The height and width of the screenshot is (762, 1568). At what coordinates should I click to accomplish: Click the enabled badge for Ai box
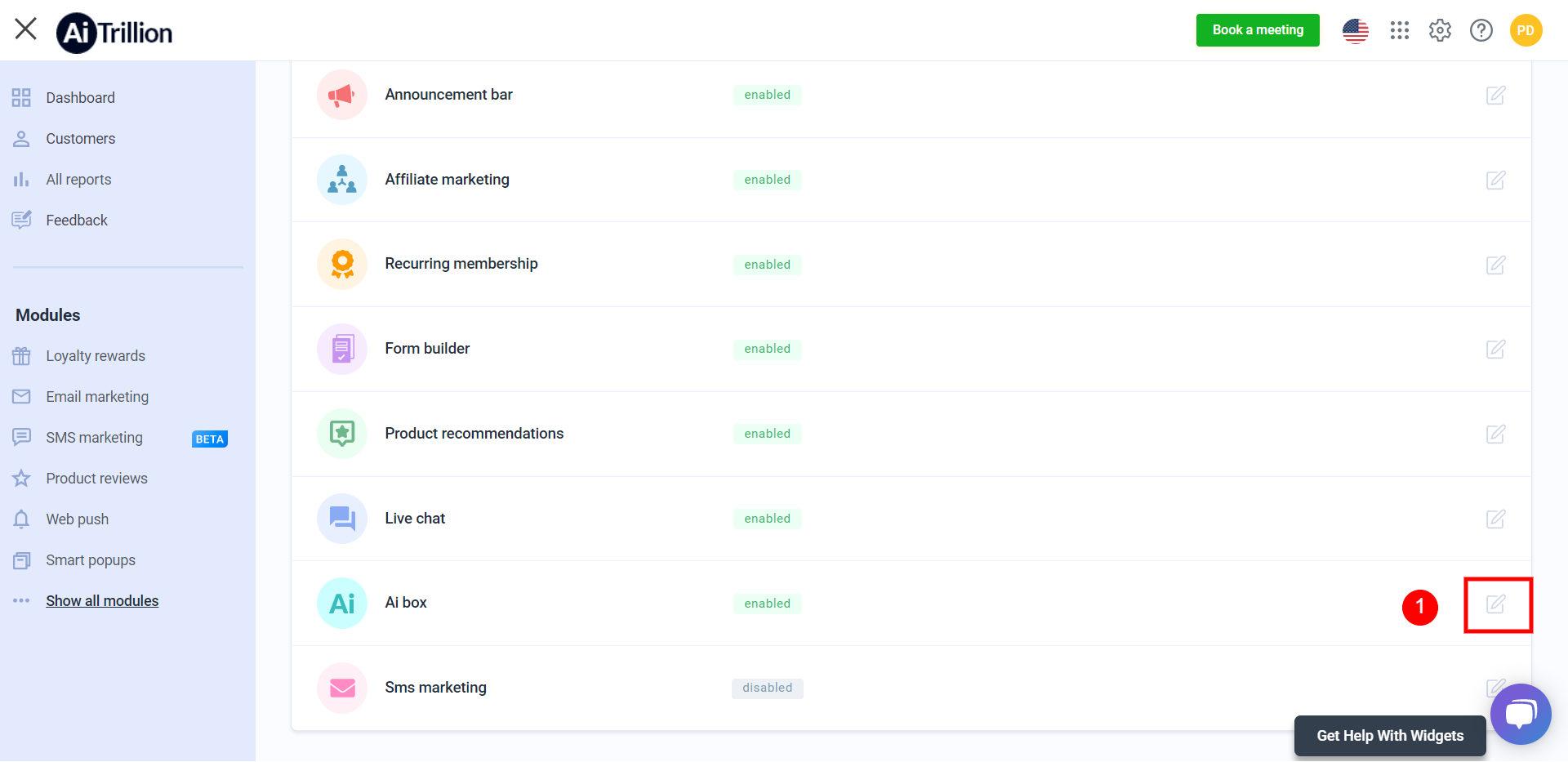click(768, 604)
